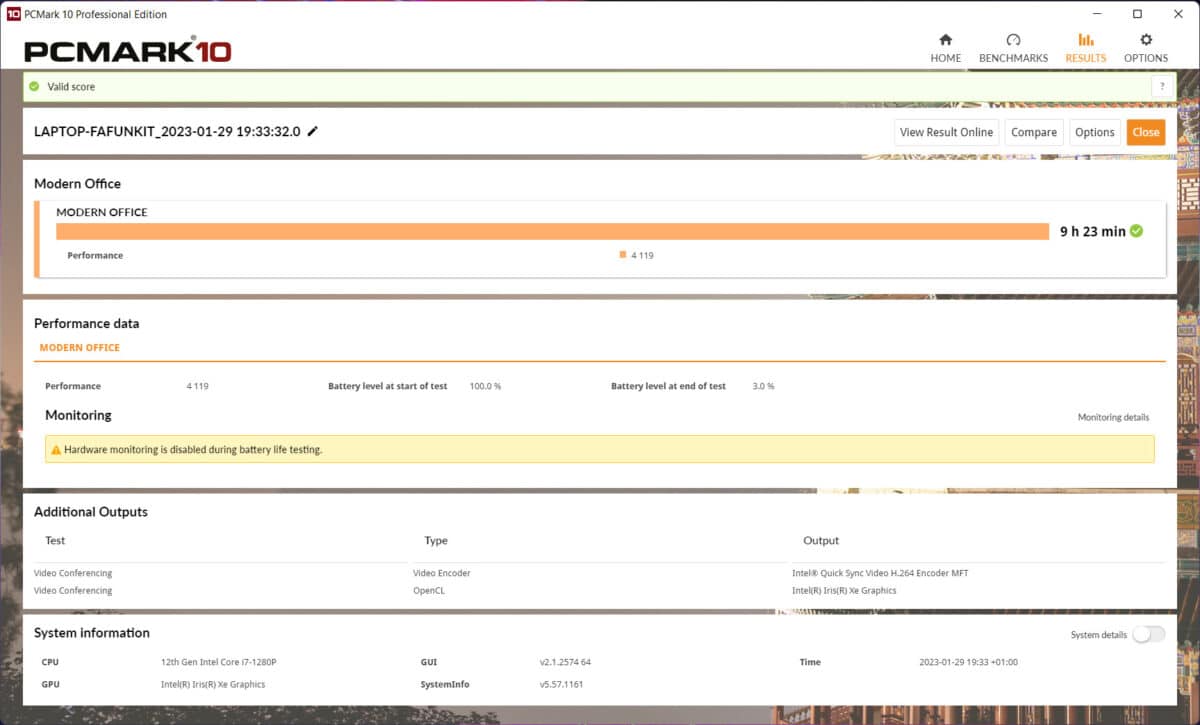Go to the HOME page

coord(946,48)
